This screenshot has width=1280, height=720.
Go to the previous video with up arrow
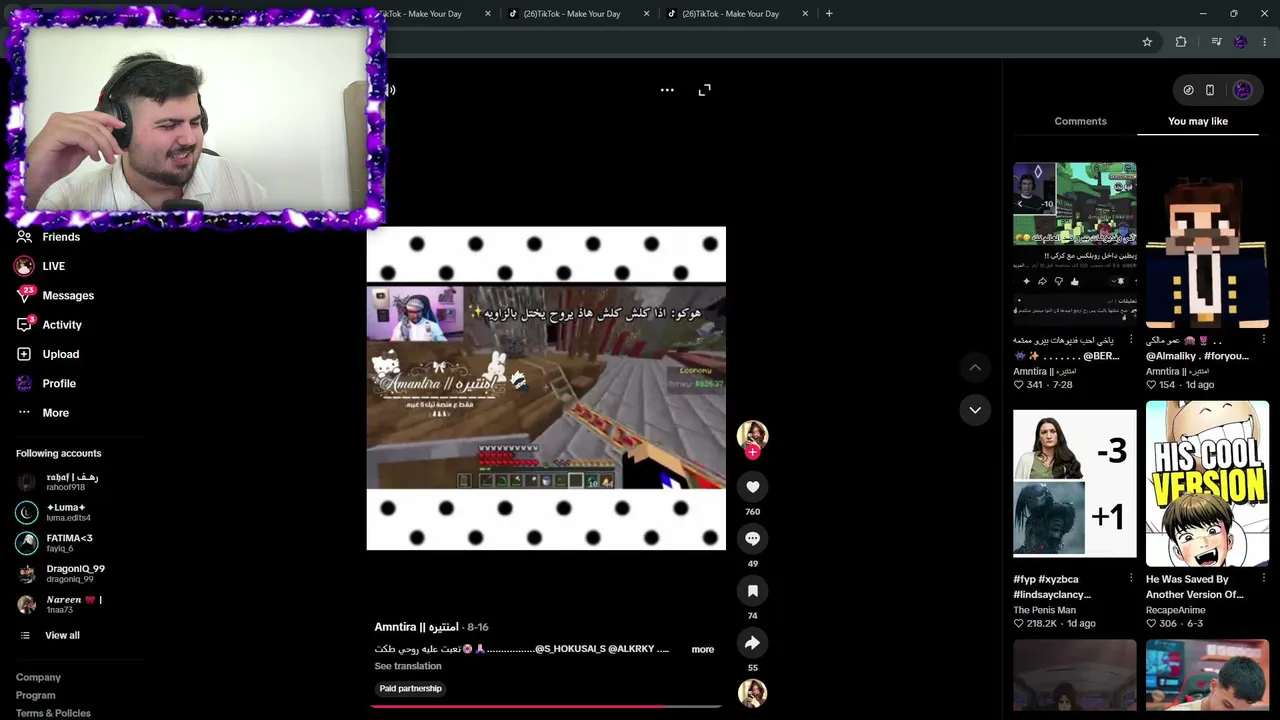(x=975, y=368)
